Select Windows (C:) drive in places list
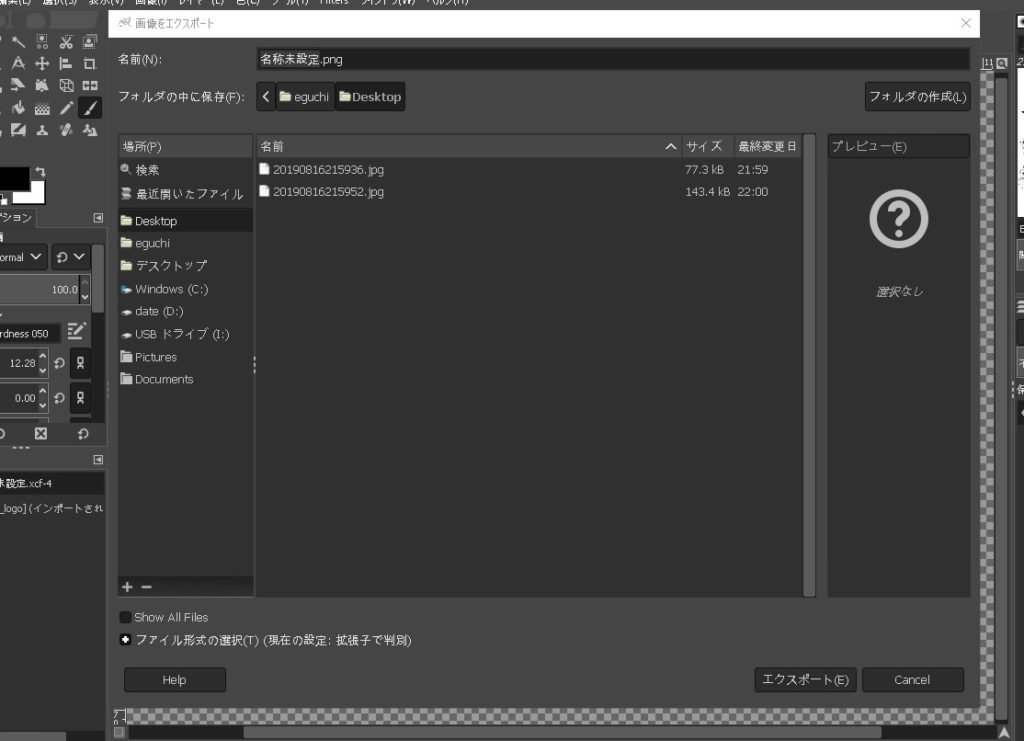Image resolution: width=1024 pixels, height=741 pixels. (x=170, y=289)
